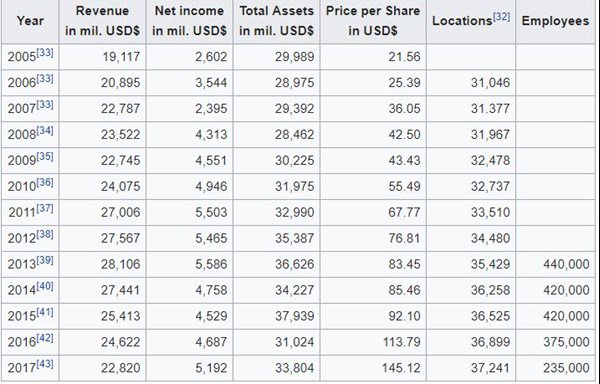Image resolution: width=600 pixels, height=384 pixels.
Task: Follow footnote [39] next to 2013
Action: (45, 260)
